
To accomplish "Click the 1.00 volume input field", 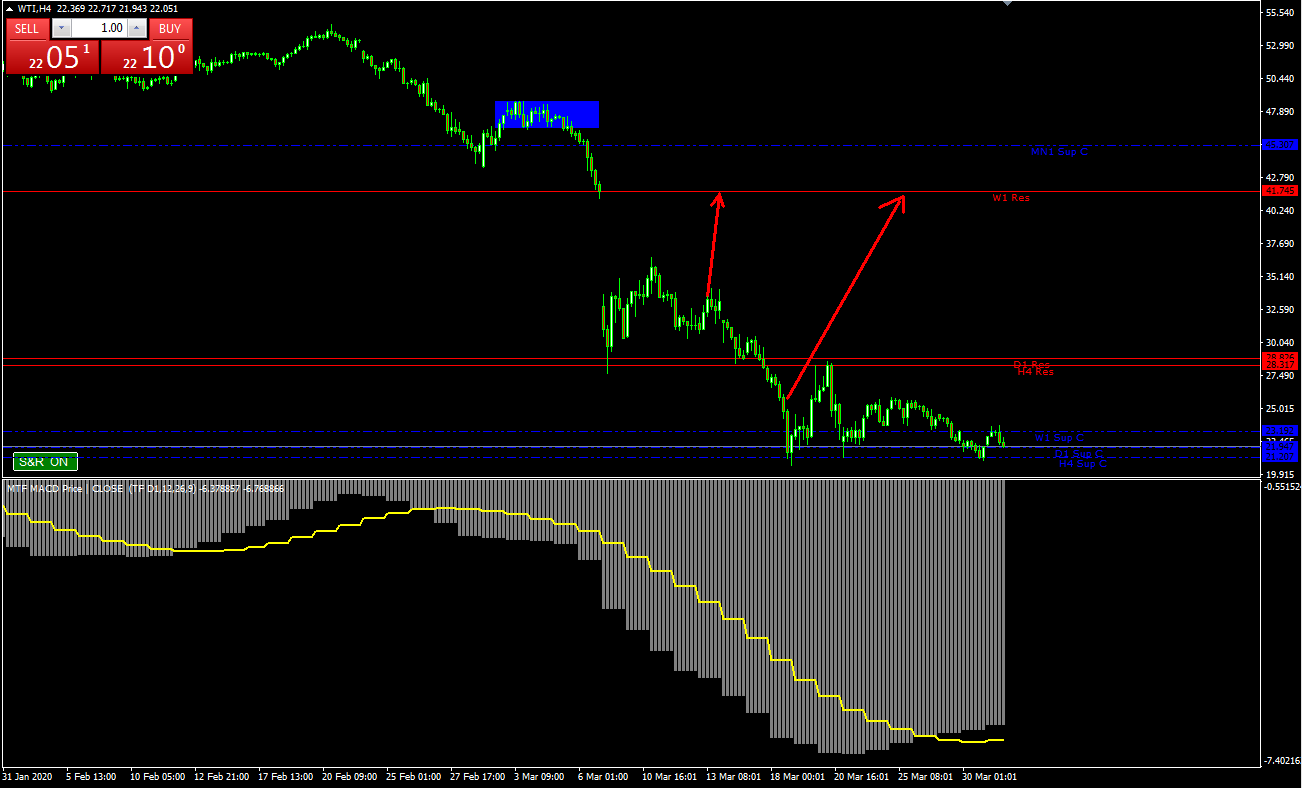I will 100,29.
